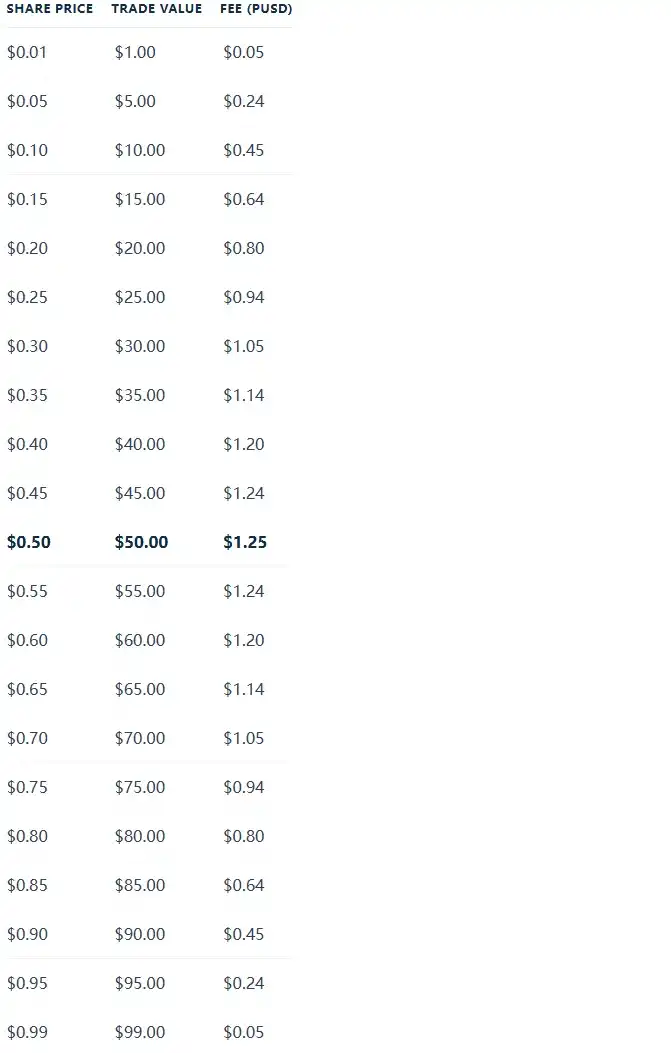The image size is (671, 1053).
Task: Select the bold $0.50 share price cell
Action: (x=29, y=542)
